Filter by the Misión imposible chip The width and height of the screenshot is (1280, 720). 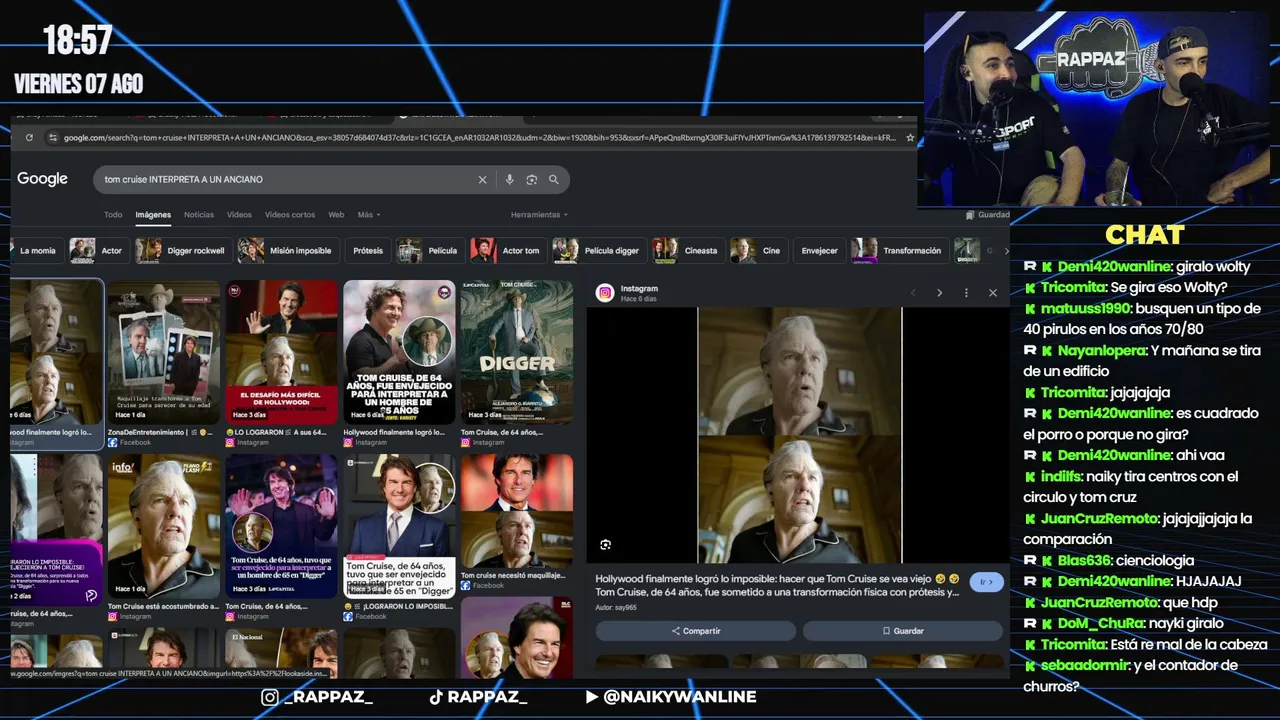[x=286, y=251]
